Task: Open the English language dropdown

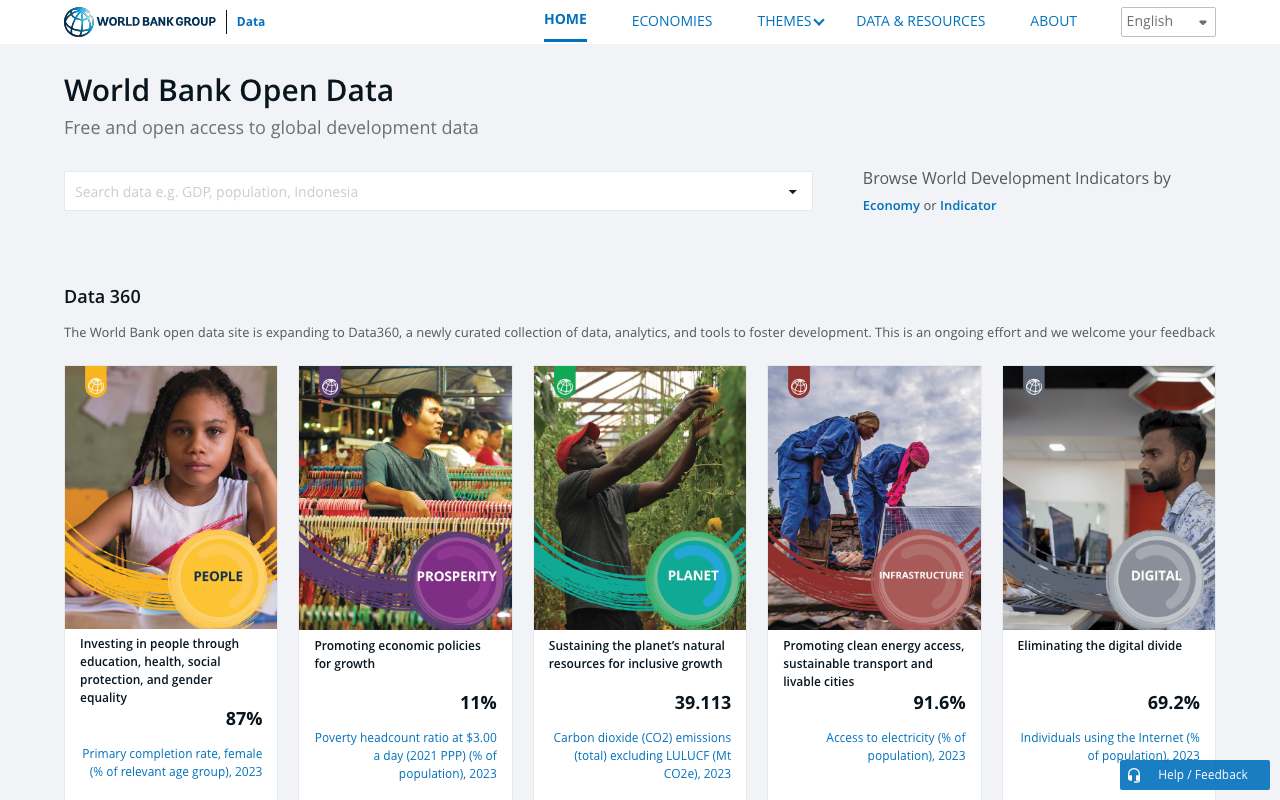Action: pyautogui.click(x=1168, y=22)
